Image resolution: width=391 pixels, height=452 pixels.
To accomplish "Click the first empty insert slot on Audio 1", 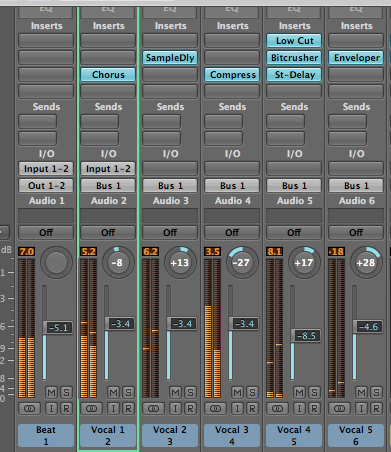I will pos(46,41).
